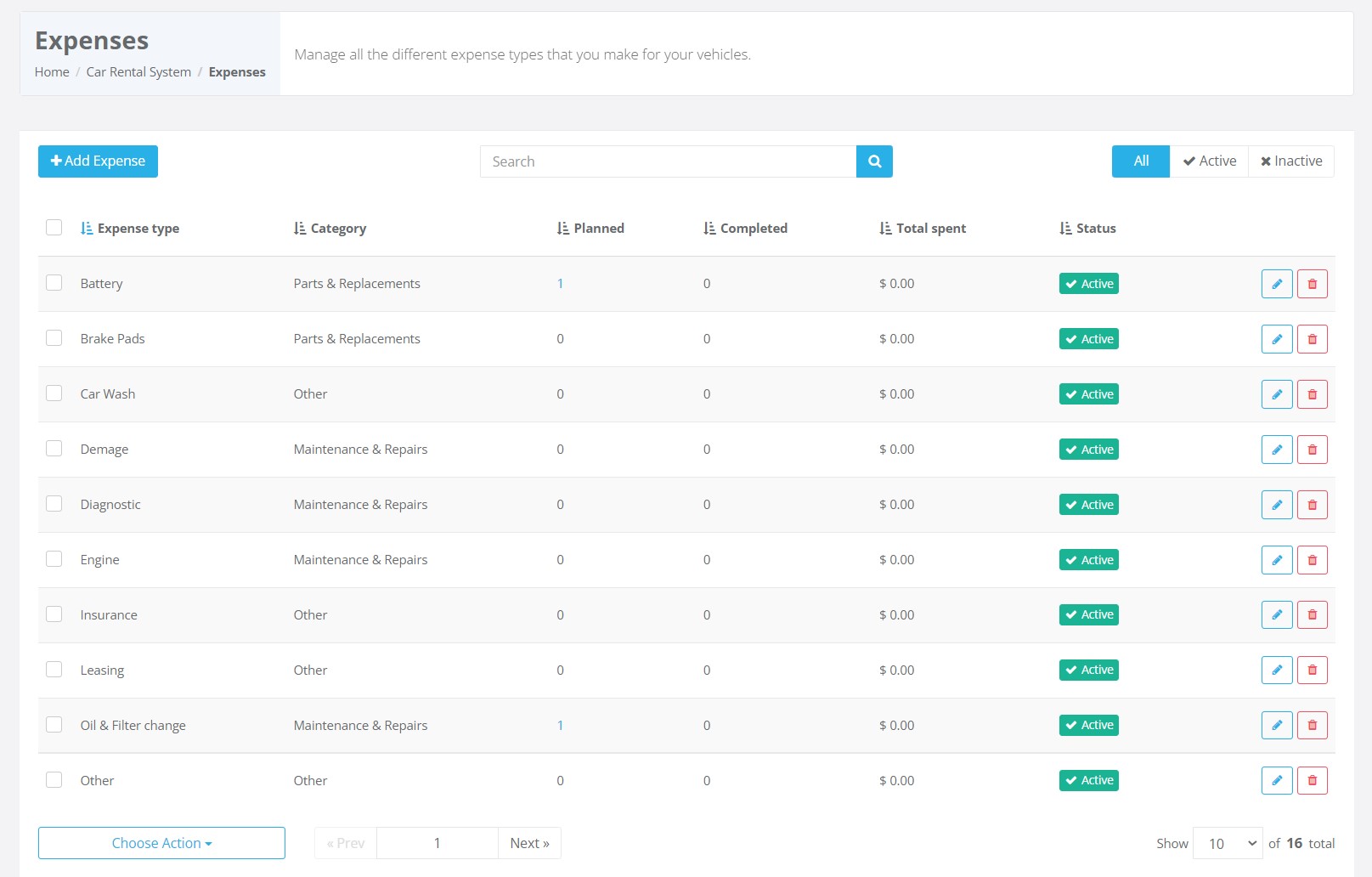
Task: Open Car Rental System breadcrumb
Action: (x=138, y=72)
